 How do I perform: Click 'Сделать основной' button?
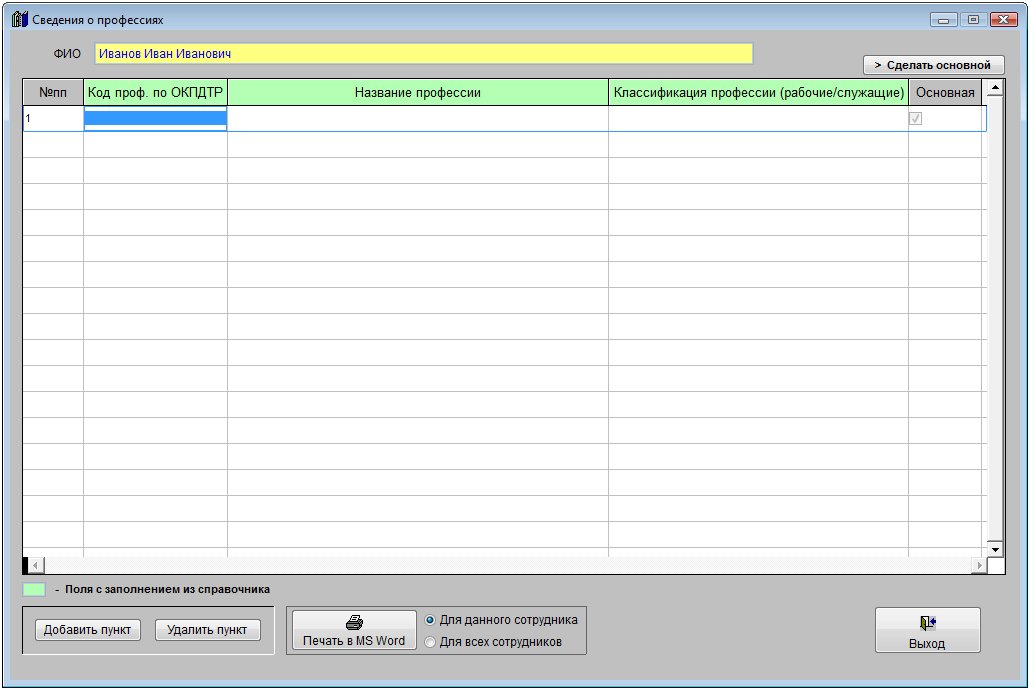pyautogui.click(x=933, y=65)
